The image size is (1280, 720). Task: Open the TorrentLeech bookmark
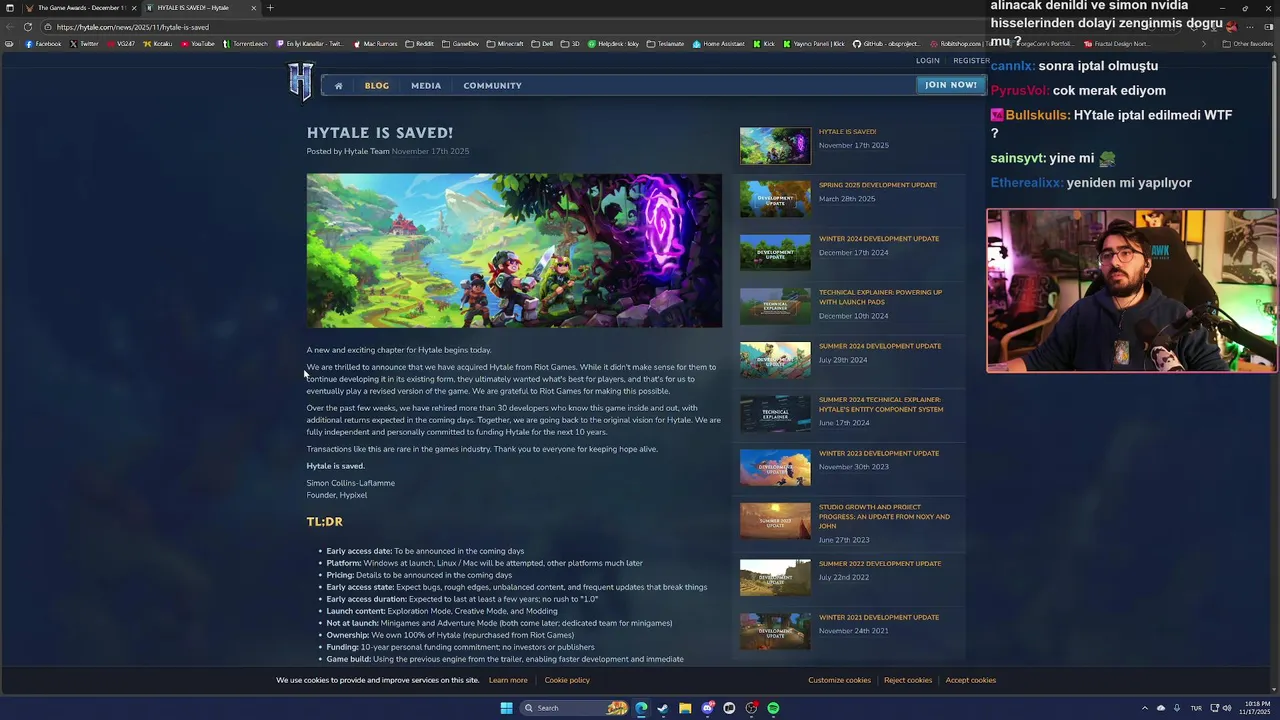[x=246, y=44]
